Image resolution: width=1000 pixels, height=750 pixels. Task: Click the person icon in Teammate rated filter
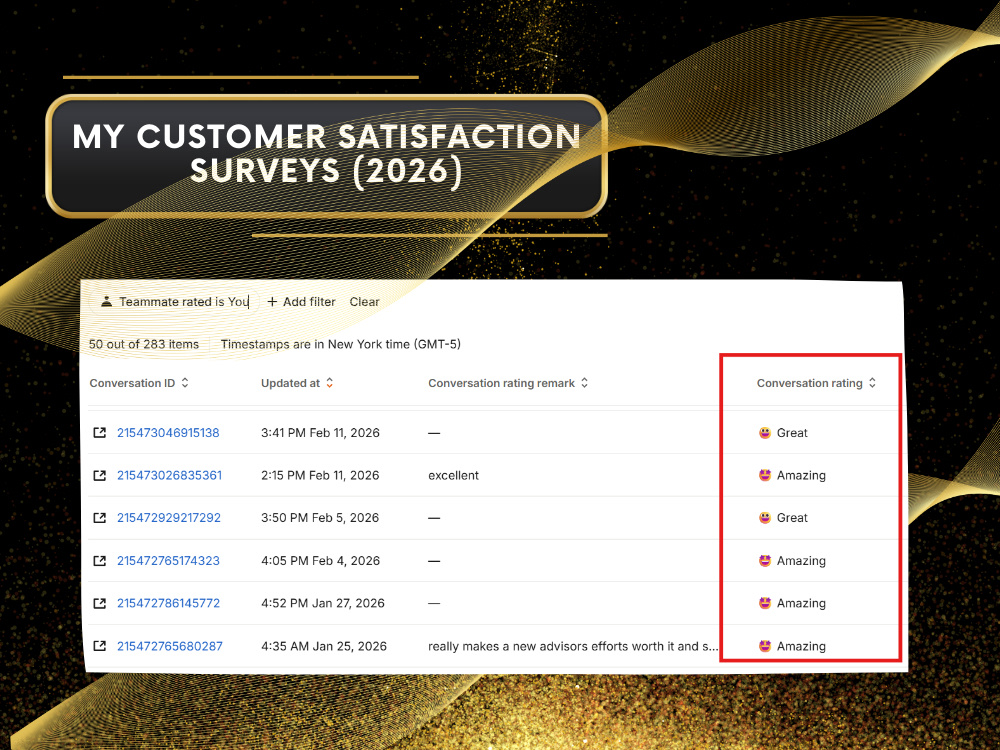coord(107,302)
